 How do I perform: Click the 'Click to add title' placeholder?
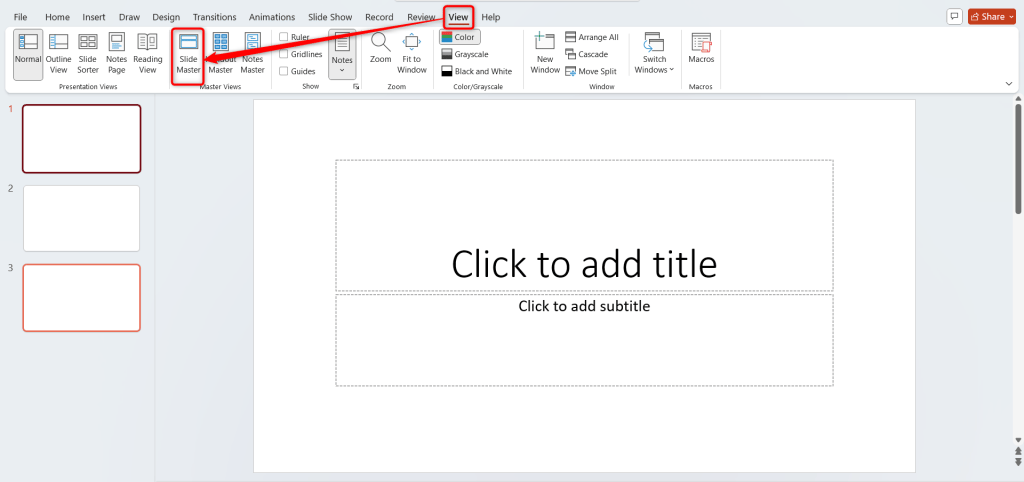click(x=584, y=225)
